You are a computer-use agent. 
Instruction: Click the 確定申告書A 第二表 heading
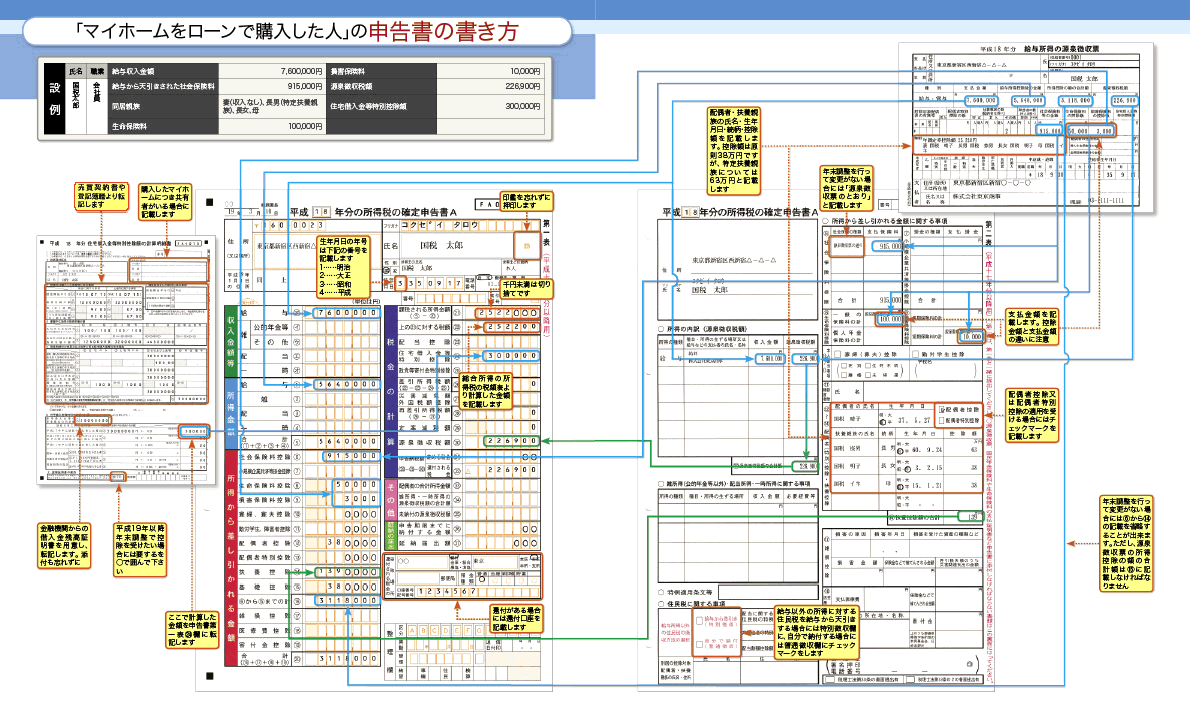[x=740, y=213]
